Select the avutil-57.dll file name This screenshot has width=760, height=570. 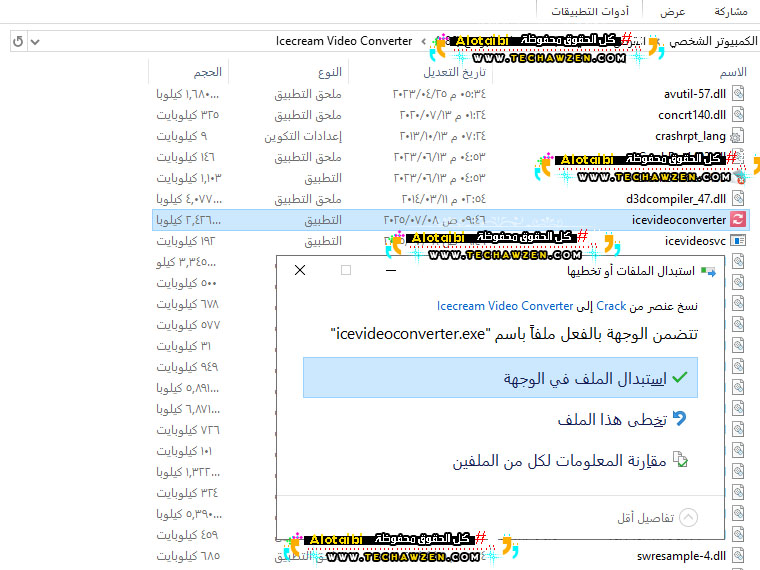click(695, 94)
